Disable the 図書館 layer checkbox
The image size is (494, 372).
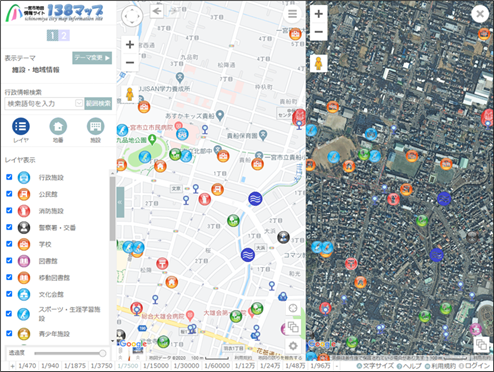9,260
